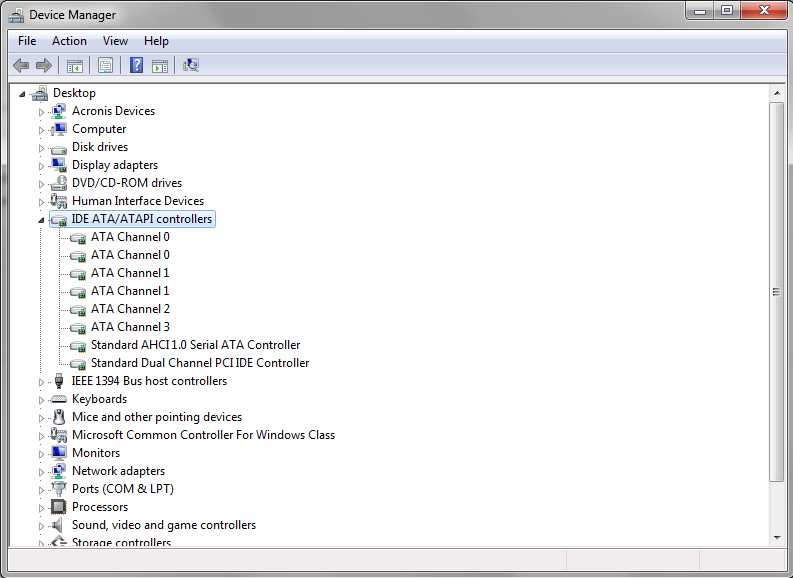Image resolution: width=793 pixels, height=578 pixels.
Task: Click the DVD/CD-ROM drives icon
Action: coord(59,183)
